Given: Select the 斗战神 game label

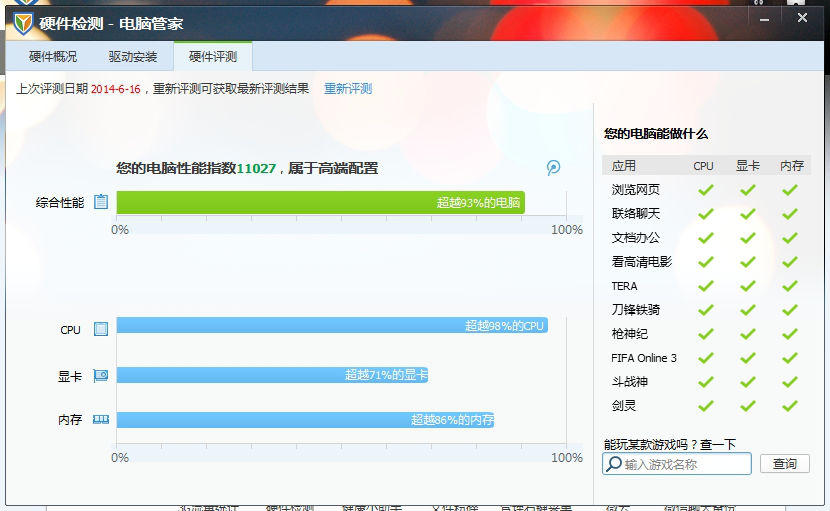Looking at the screenshot, I should tap(630, 382).
